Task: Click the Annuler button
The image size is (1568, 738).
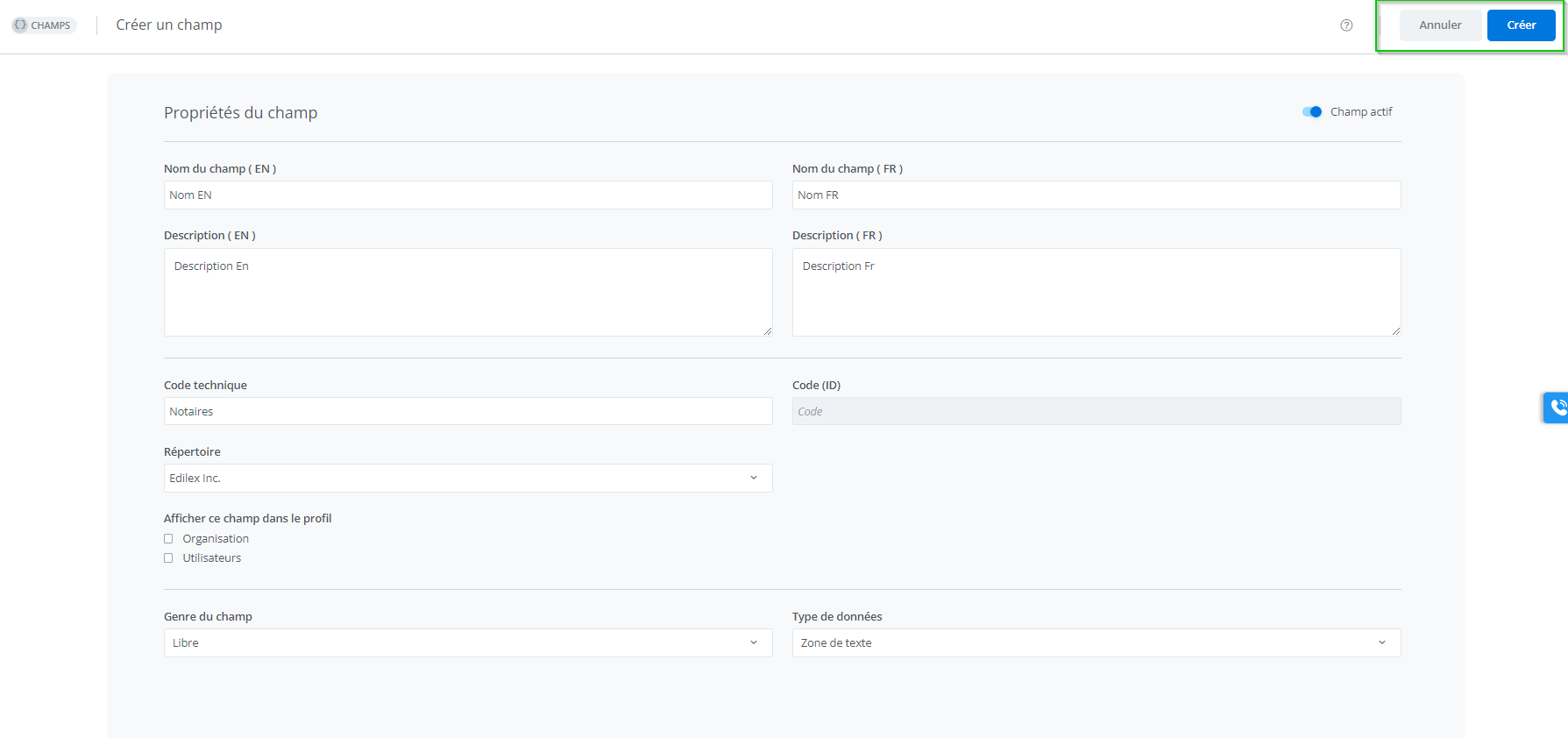Action: (1440, 25)
